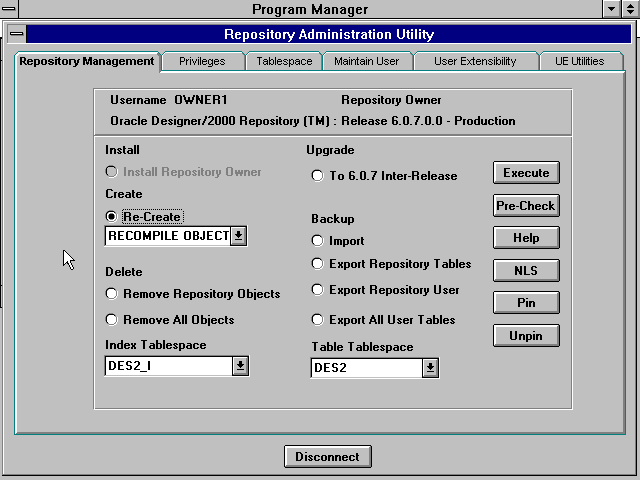Switch to the Privileges tab
This screenshot has height=480, width=640.
pos(202,61)
